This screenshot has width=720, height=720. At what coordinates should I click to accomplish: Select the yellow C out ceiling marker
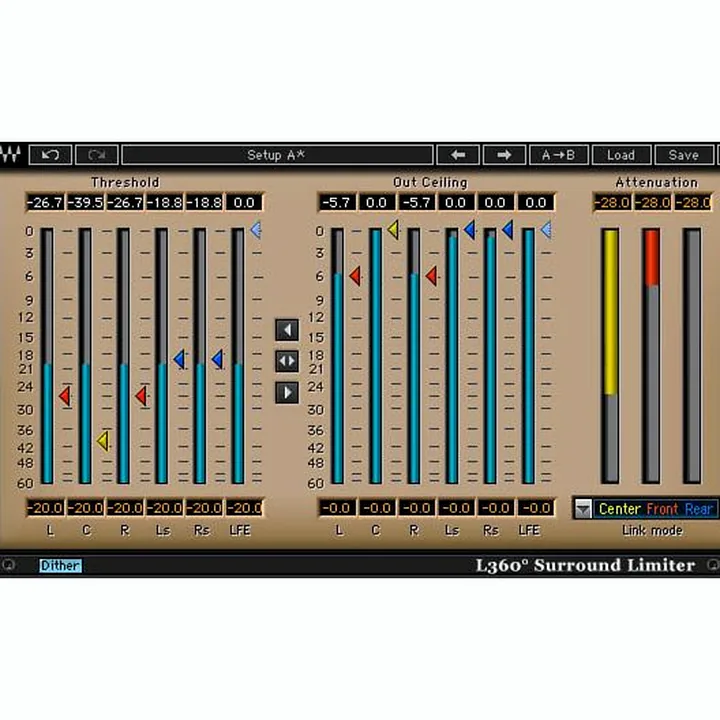(x=393, y=229)
